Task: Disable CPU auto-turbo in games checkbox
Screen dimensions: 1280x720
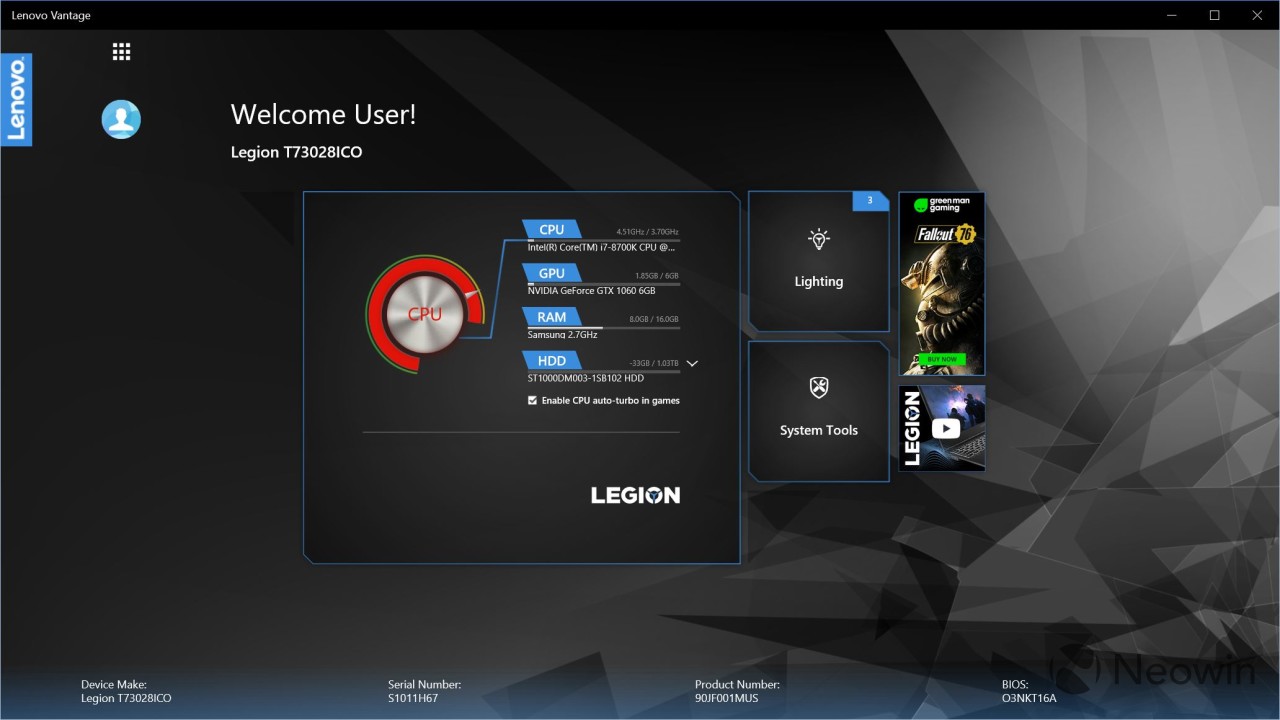Action: tap(532, 401)
